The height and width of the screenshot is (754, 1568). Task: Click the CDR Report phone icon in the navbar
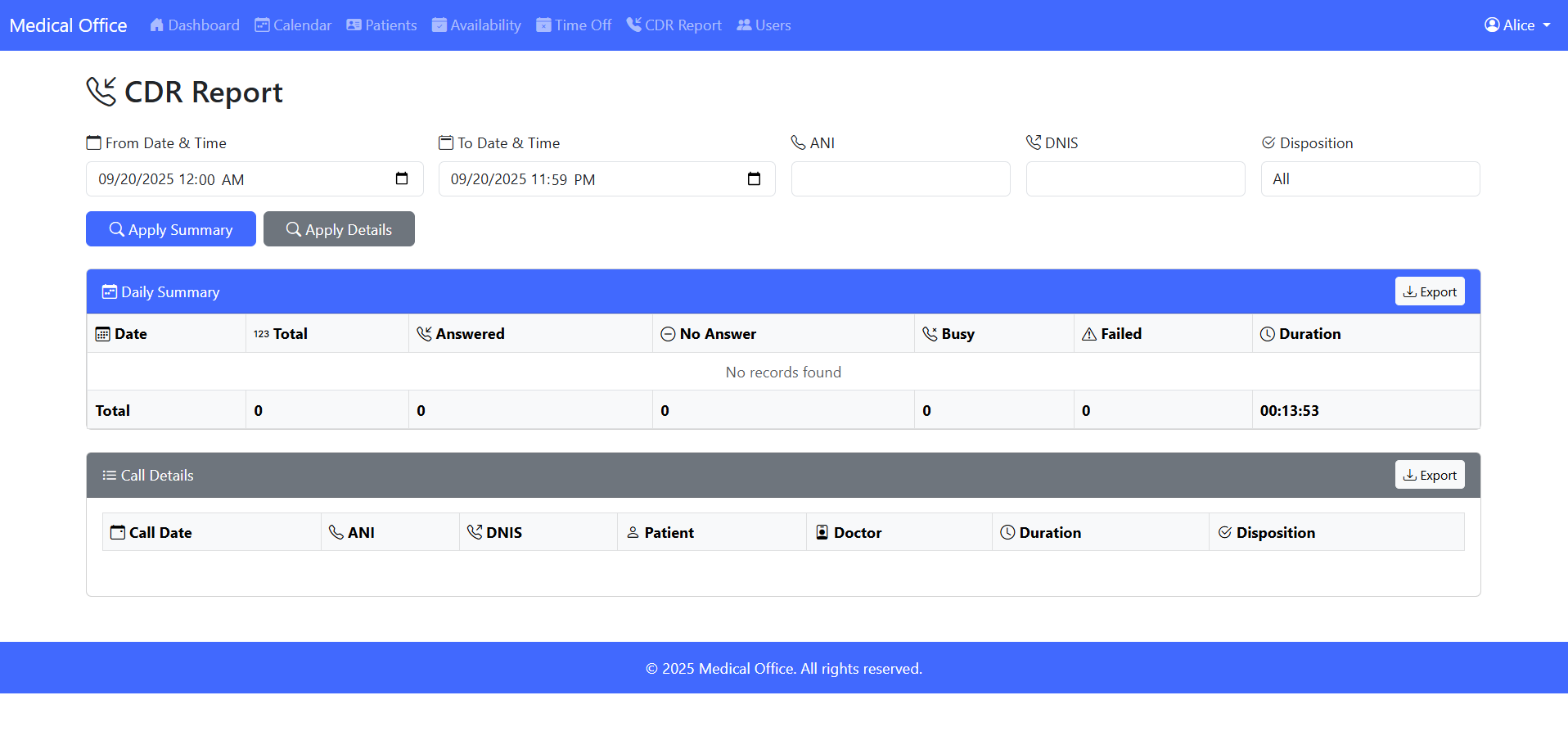[633, 25]
